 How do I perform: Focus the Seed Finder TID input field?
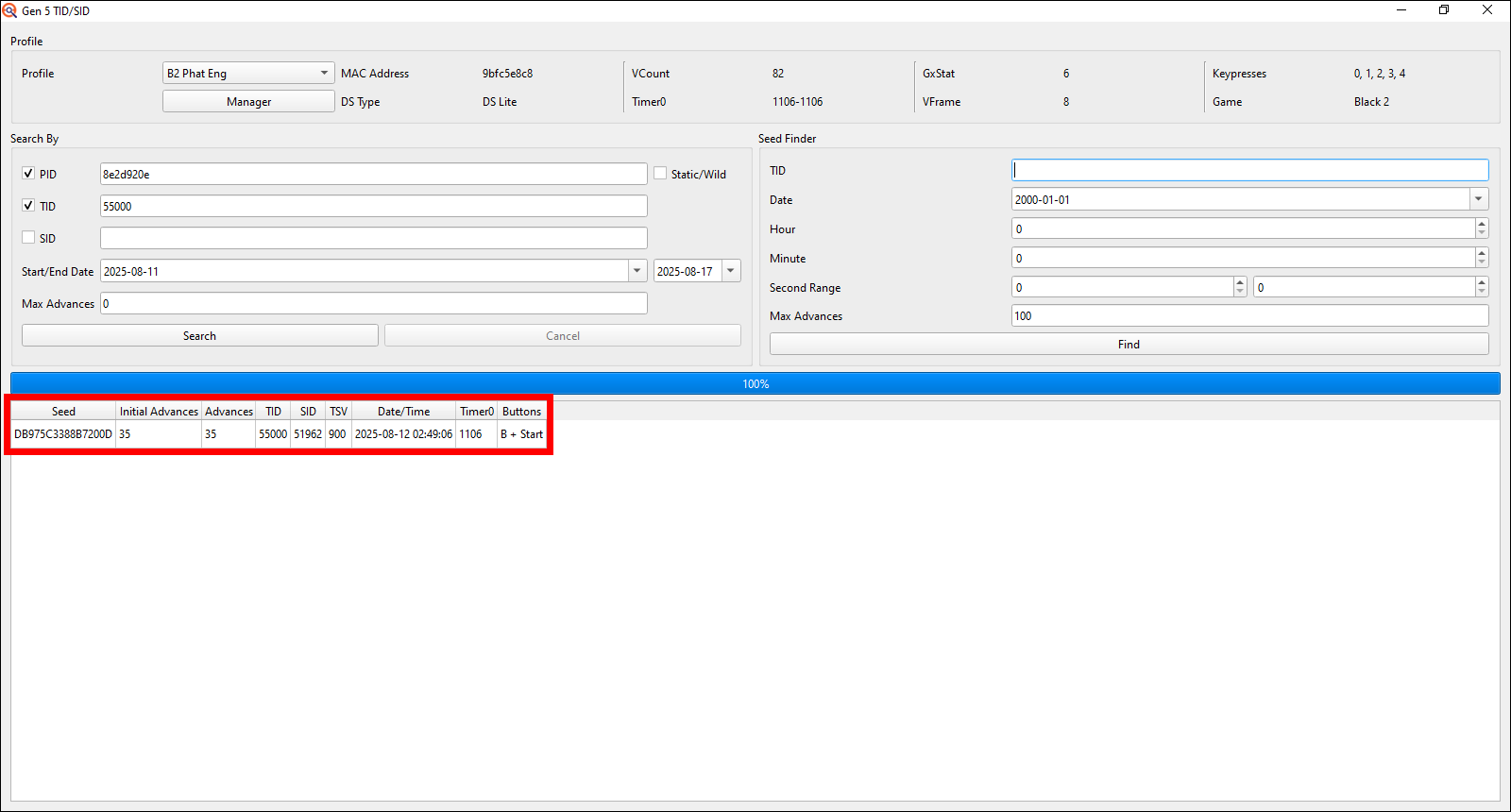[x=1248, y=170]
